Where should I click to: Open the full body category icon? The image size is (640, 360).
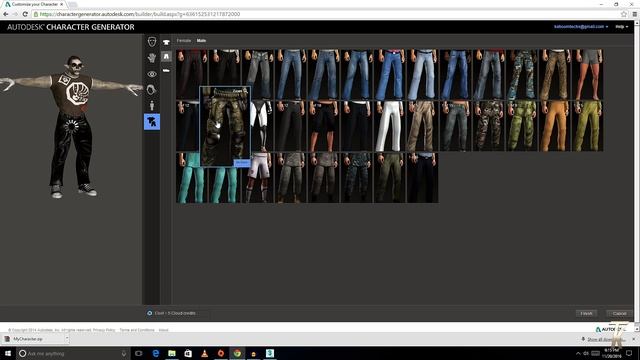click(152, 106)
